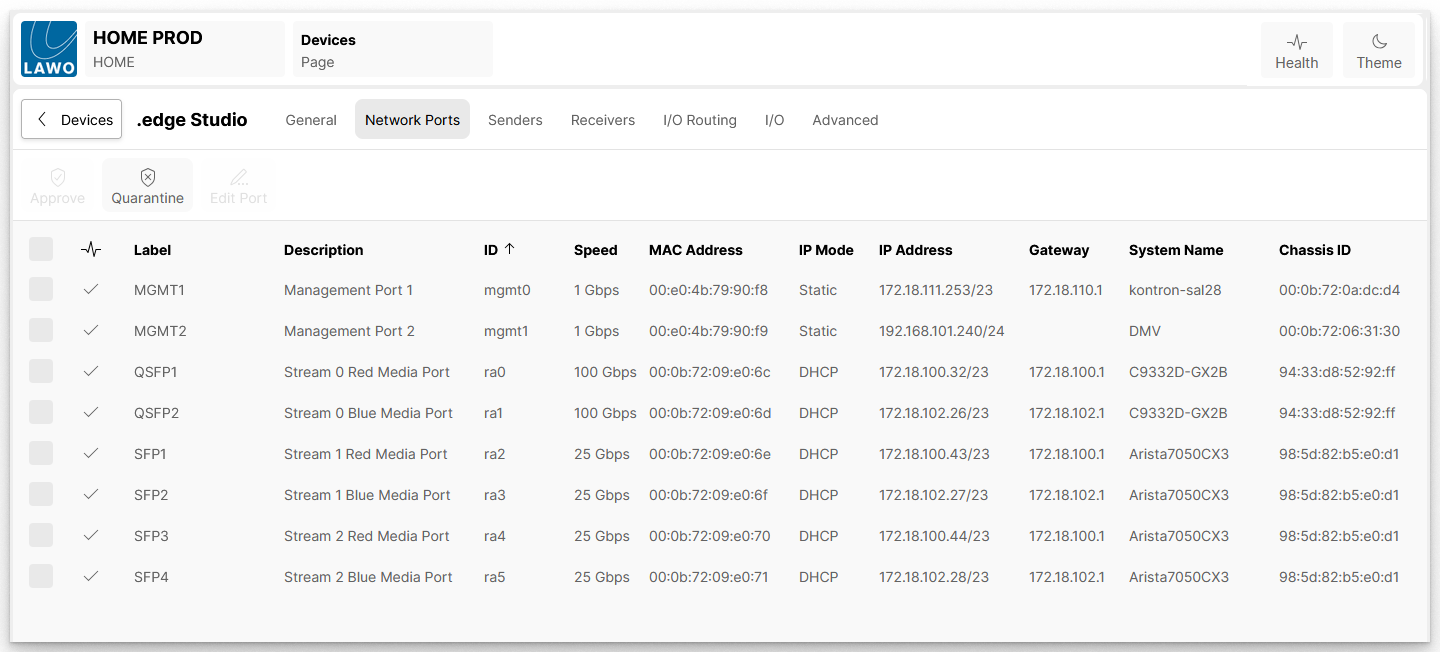The image size is (1440, 652).
Task: Click the LAWO logo icon
Action: [49, 49]
